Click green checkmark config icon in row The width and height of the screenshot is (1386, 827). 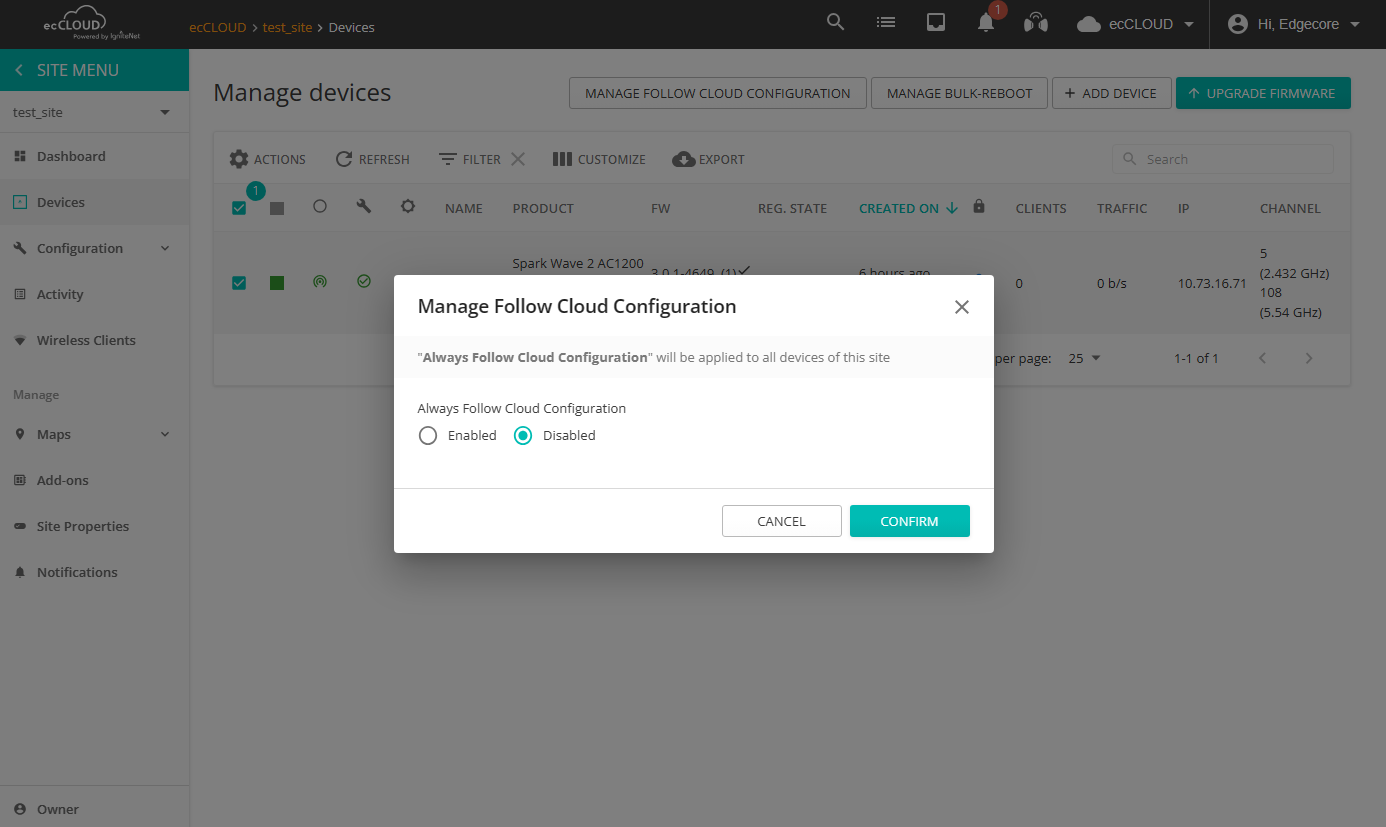pos(364,282)
